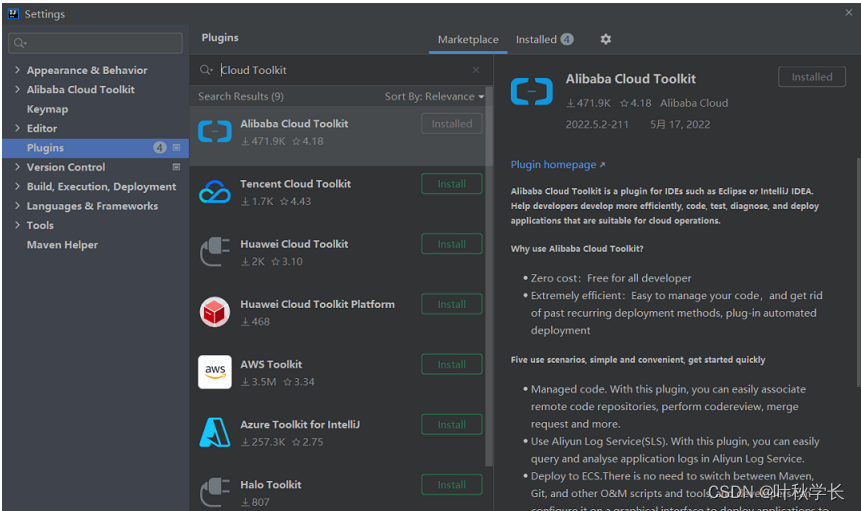
Task: Select the Azure Toolkit for IntelliJ title
Action: [300, 424]
